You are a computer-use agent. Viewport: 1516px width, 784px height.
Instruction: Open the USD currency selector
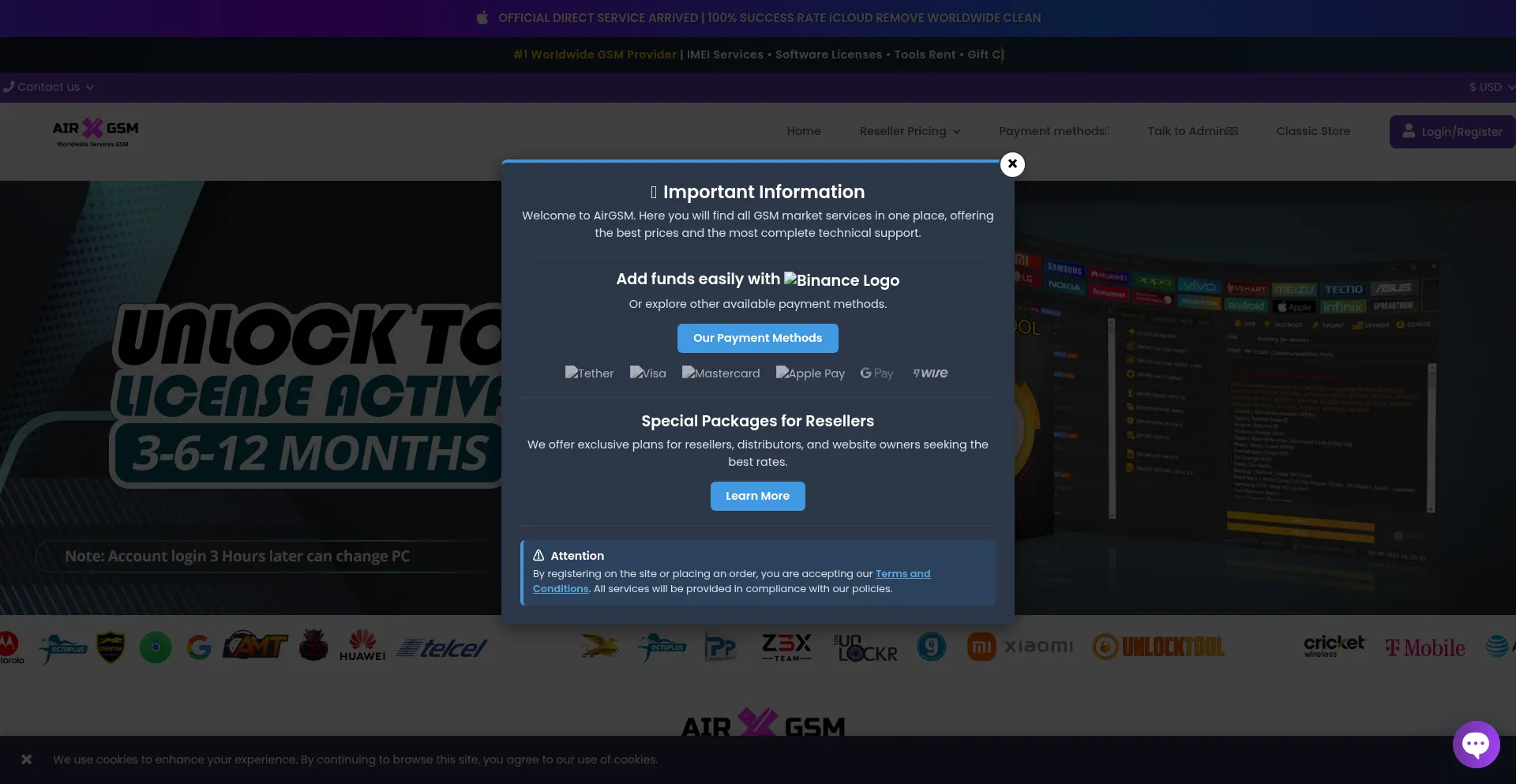(1491, 87)
